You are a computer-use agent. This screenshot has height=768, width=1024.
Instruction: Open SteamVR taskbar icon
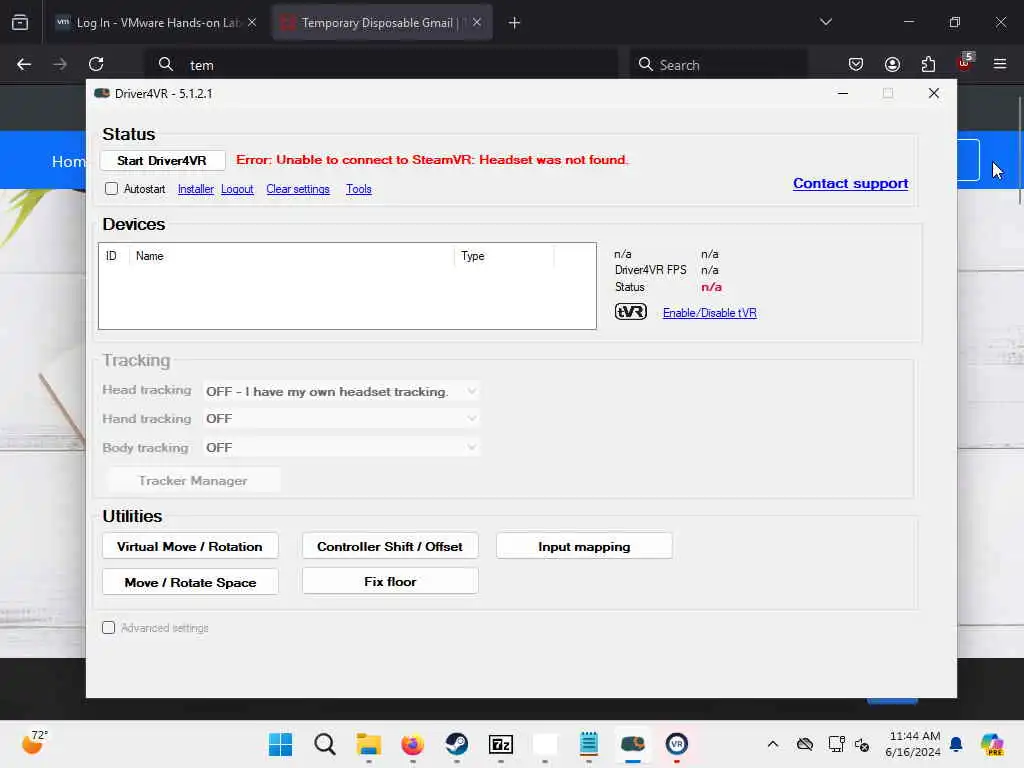[x=677, y=744]
